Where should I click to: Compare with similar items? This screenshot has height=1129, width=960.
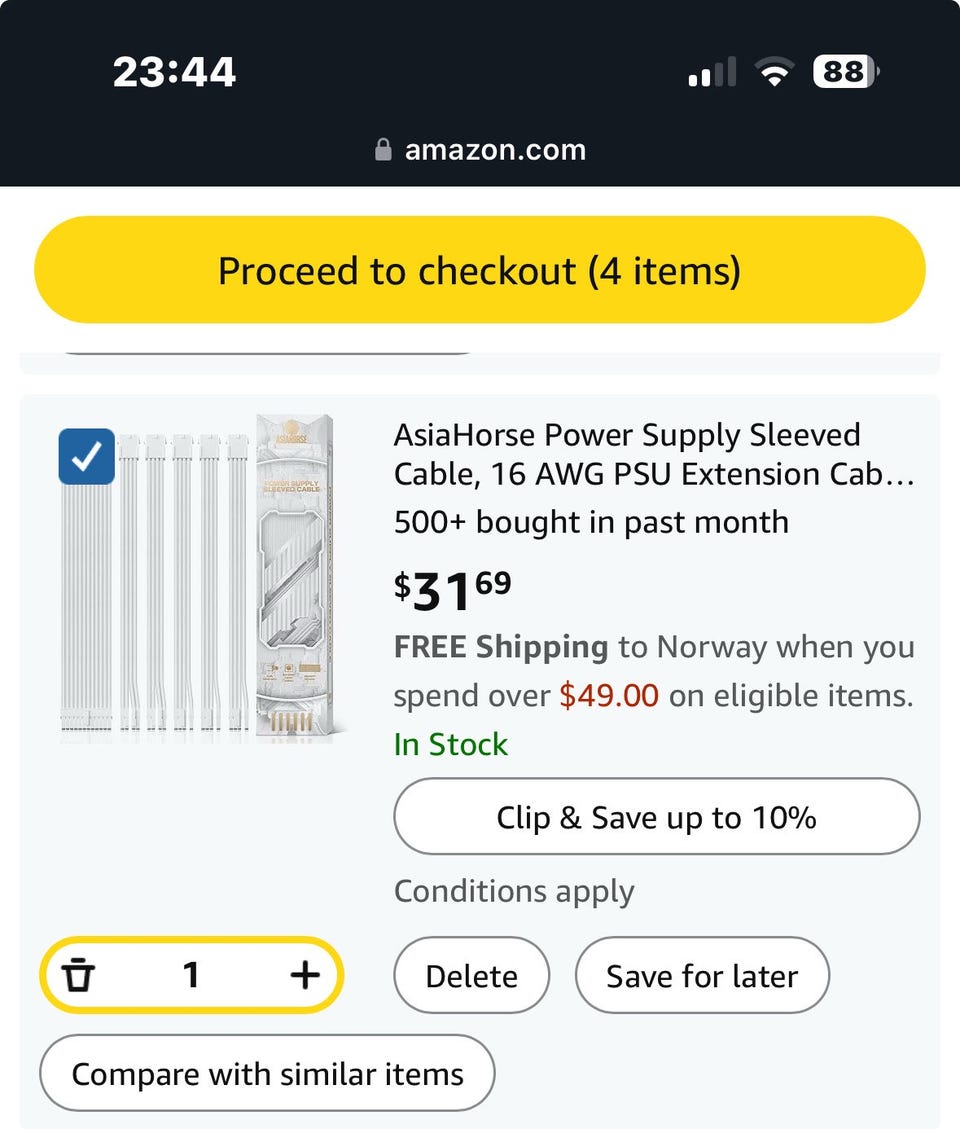[x=267, y=1073]
